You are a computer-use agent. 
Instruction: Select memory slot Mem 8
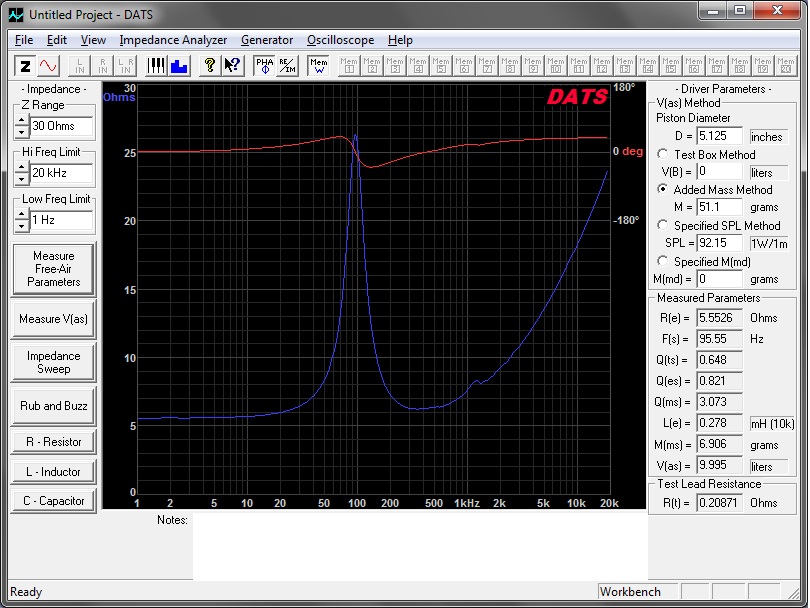(x=510, y=66)
